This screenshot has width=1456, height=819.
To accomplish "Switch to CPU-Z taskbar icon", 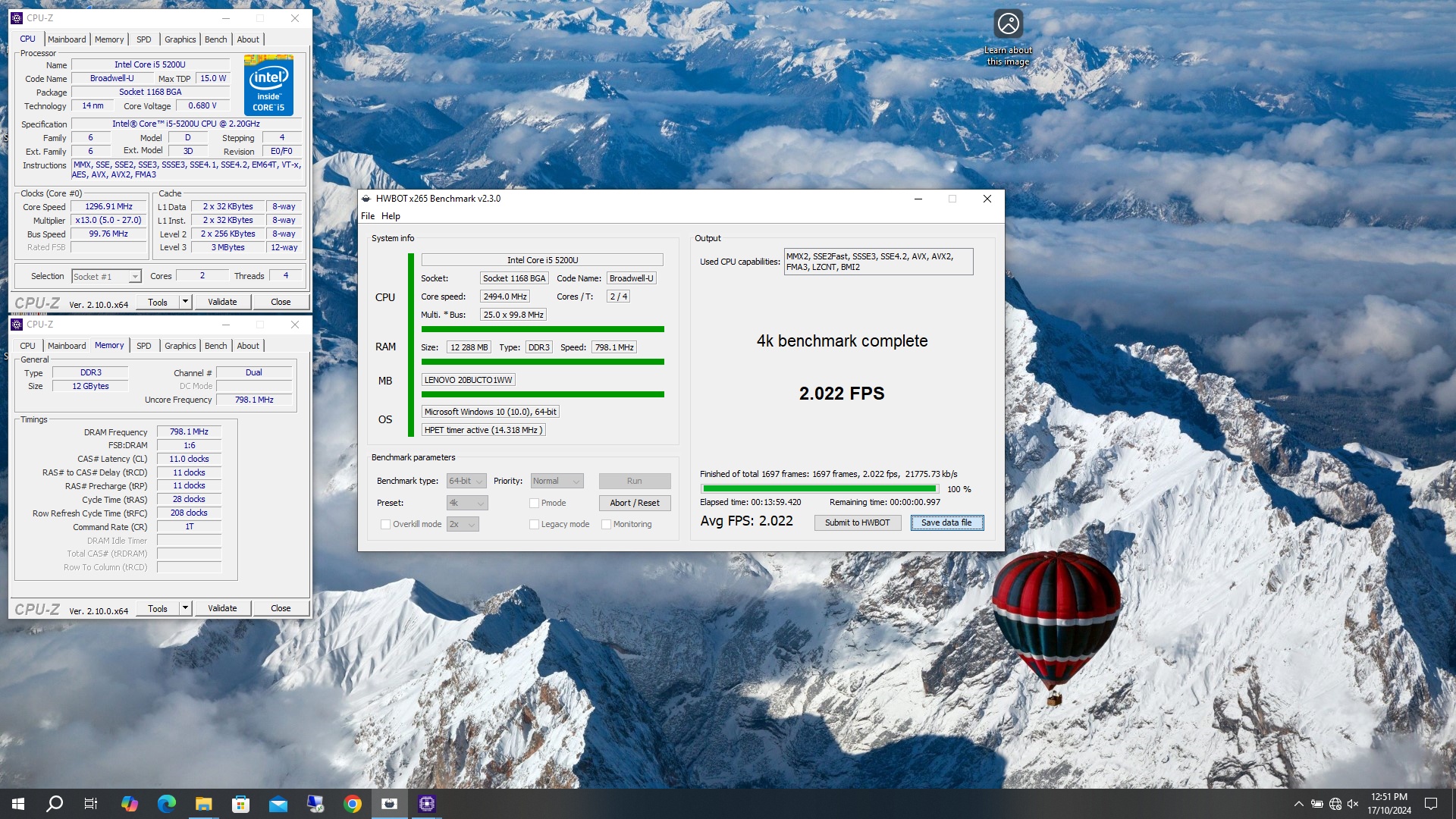I will point(427,804).
